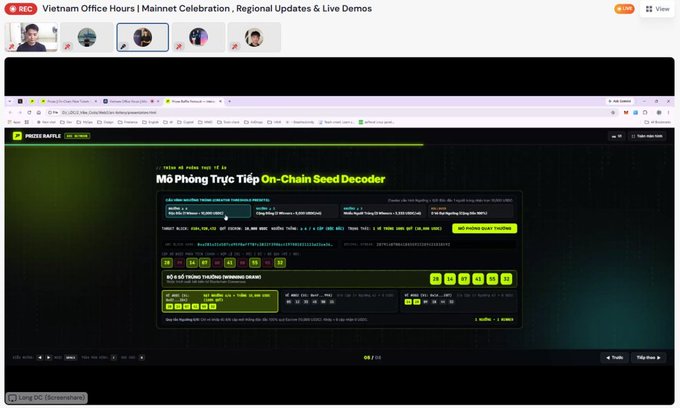Open the browser three-dot menu
Screen dimensions: 680x408
pos(668,112)
